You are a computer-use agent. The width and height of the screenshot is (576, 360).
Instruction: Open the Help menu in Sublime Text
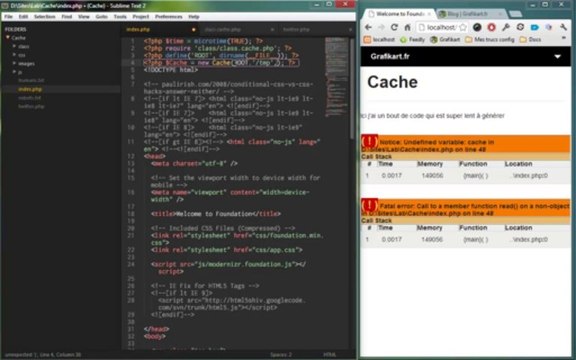[x=194, y=17]
